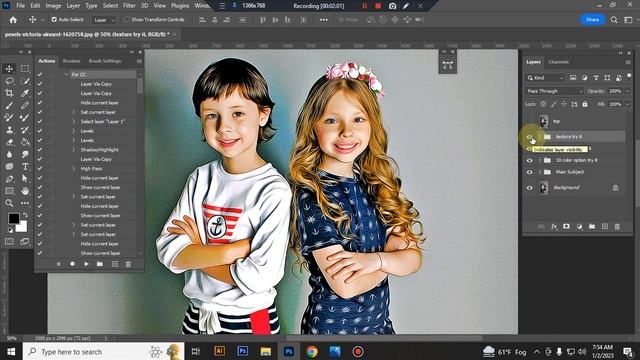Select the Path Selection arrow tool
Viewport: 640px width, 360px height.
click(25, 179)
